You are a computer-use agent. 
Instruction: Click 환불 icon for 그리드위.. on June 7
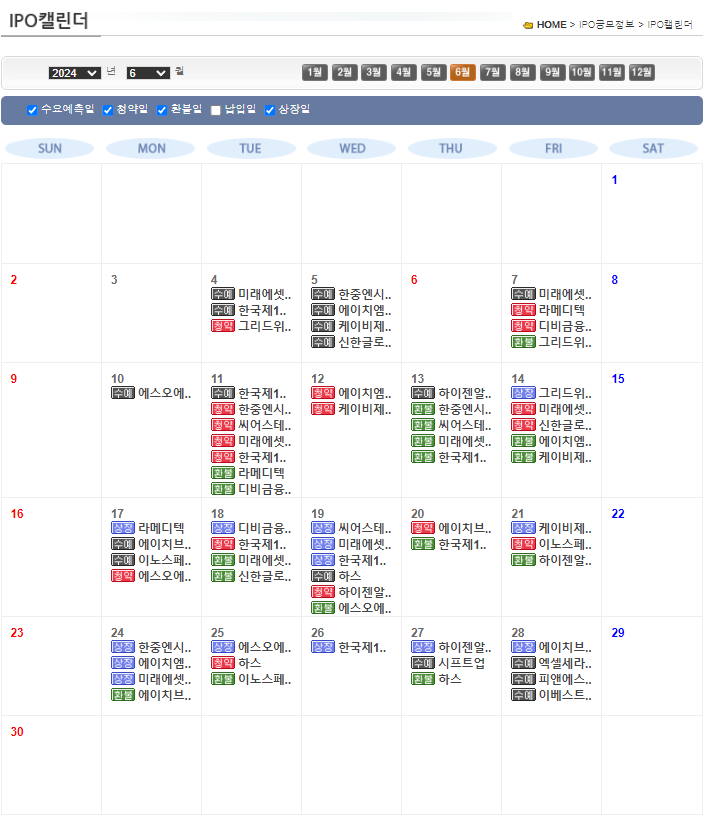click(x=523, y=342)
